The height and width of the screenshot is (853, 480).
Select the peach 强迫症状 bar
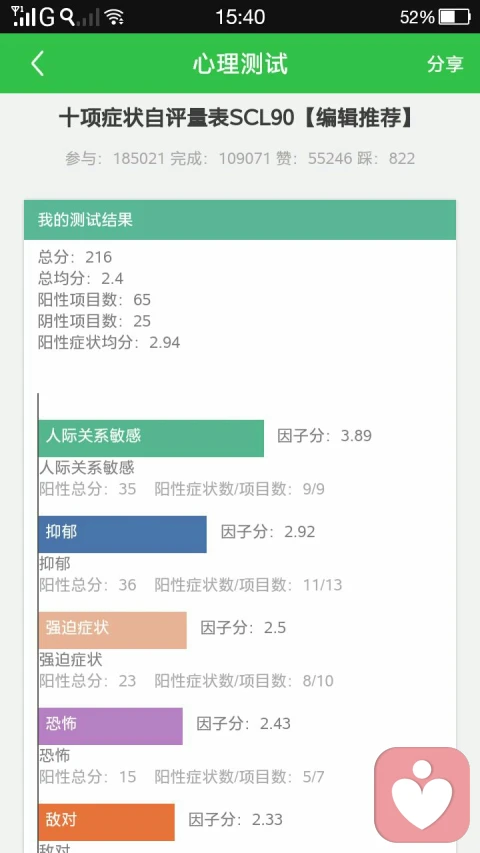point(113,630)
